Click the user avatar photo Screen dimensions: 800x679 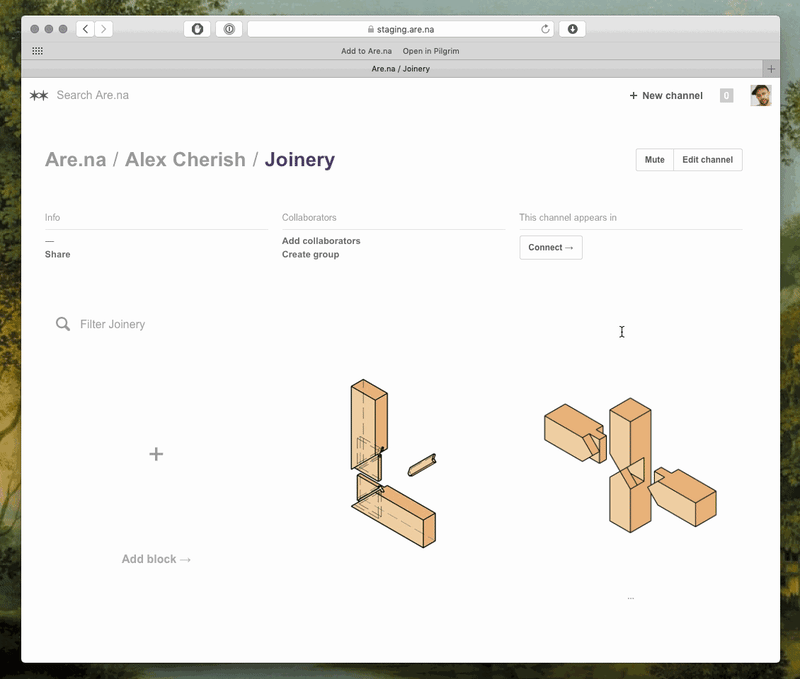pyautogui.click(x=761, y=95)
